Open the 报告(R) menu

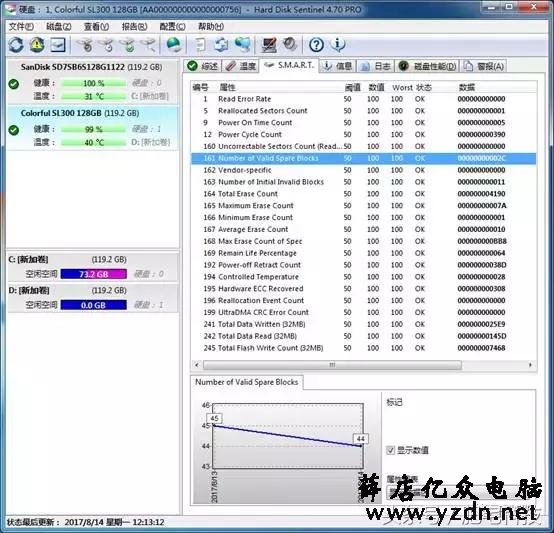tap(134, 26)
